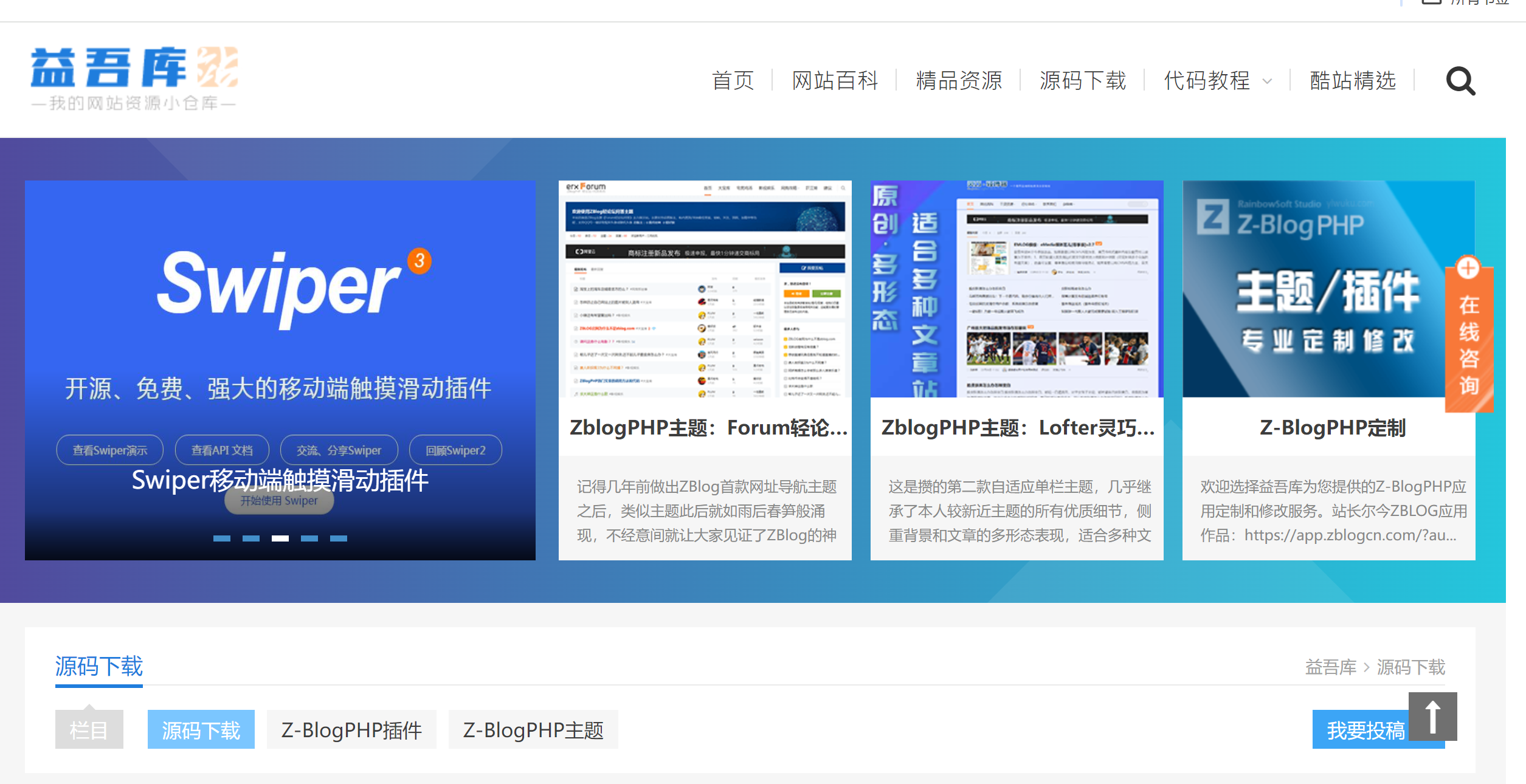Click 交流、分享Swiper button in banner
The width and height of the screenshot is (1526, 784).
(x=339, y=450)
